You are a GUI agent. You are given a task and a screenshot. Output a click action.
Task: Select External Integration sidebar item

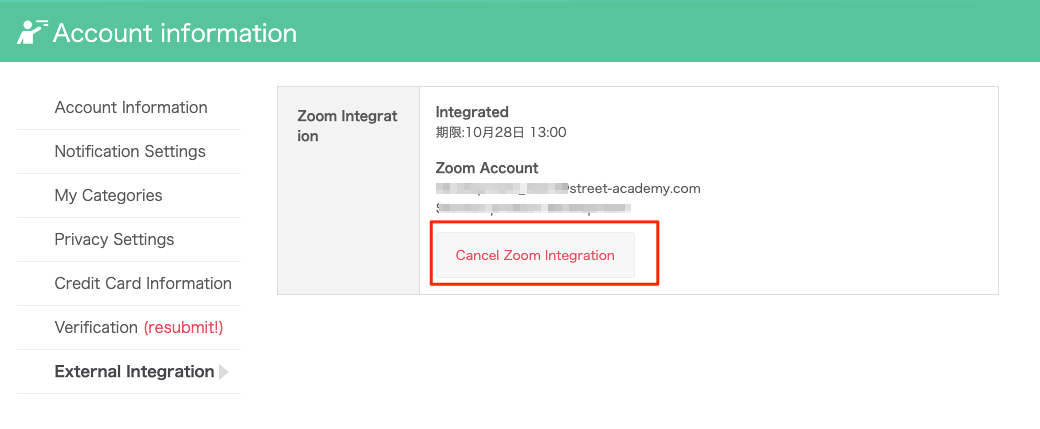[134, 371]
